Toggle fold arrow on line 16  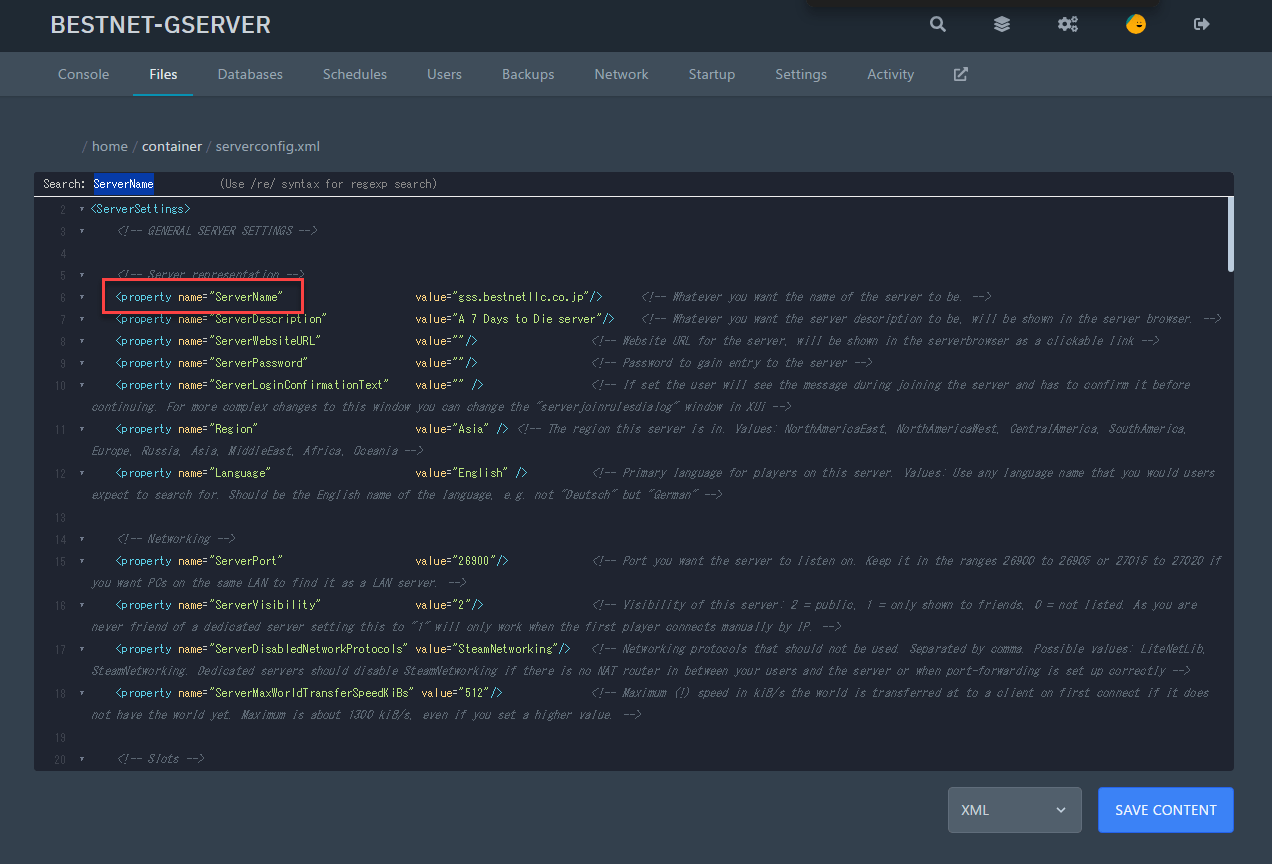[x=82, y=605]
